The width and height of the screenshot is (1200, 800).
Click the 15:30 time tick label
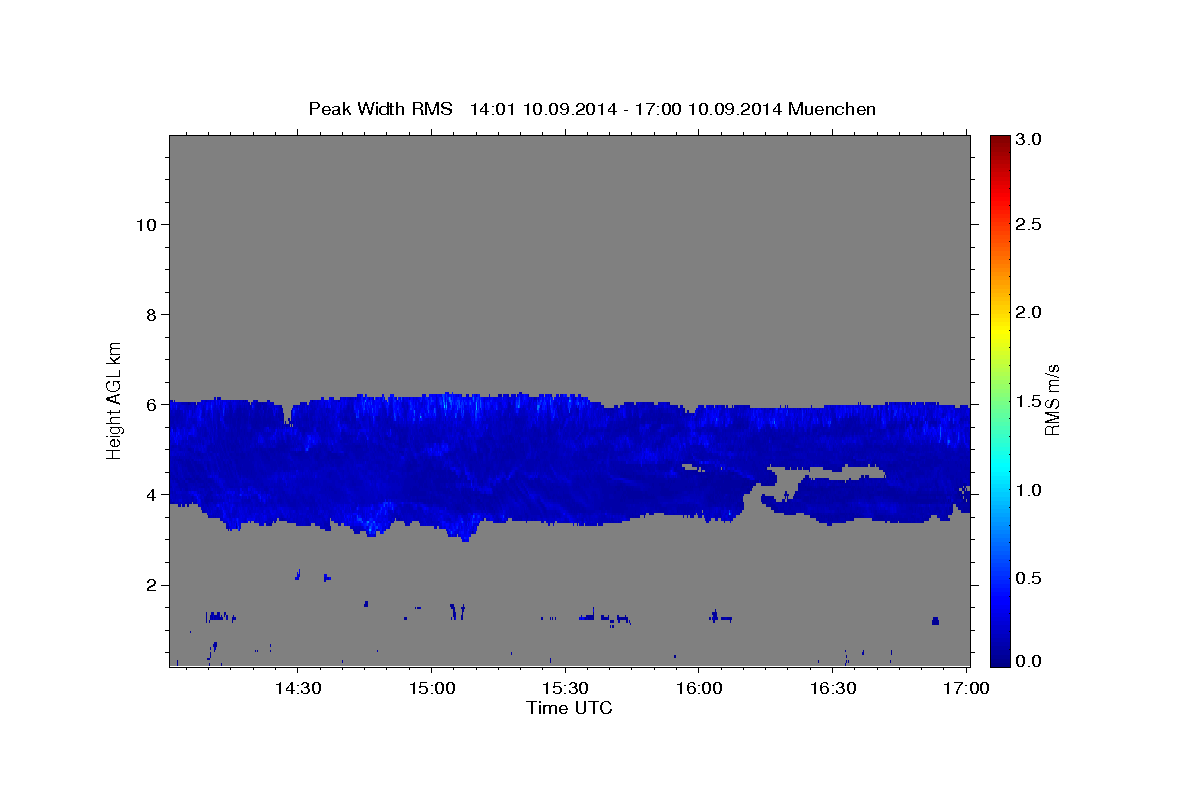pyautogui.click(x=565, y=689)
